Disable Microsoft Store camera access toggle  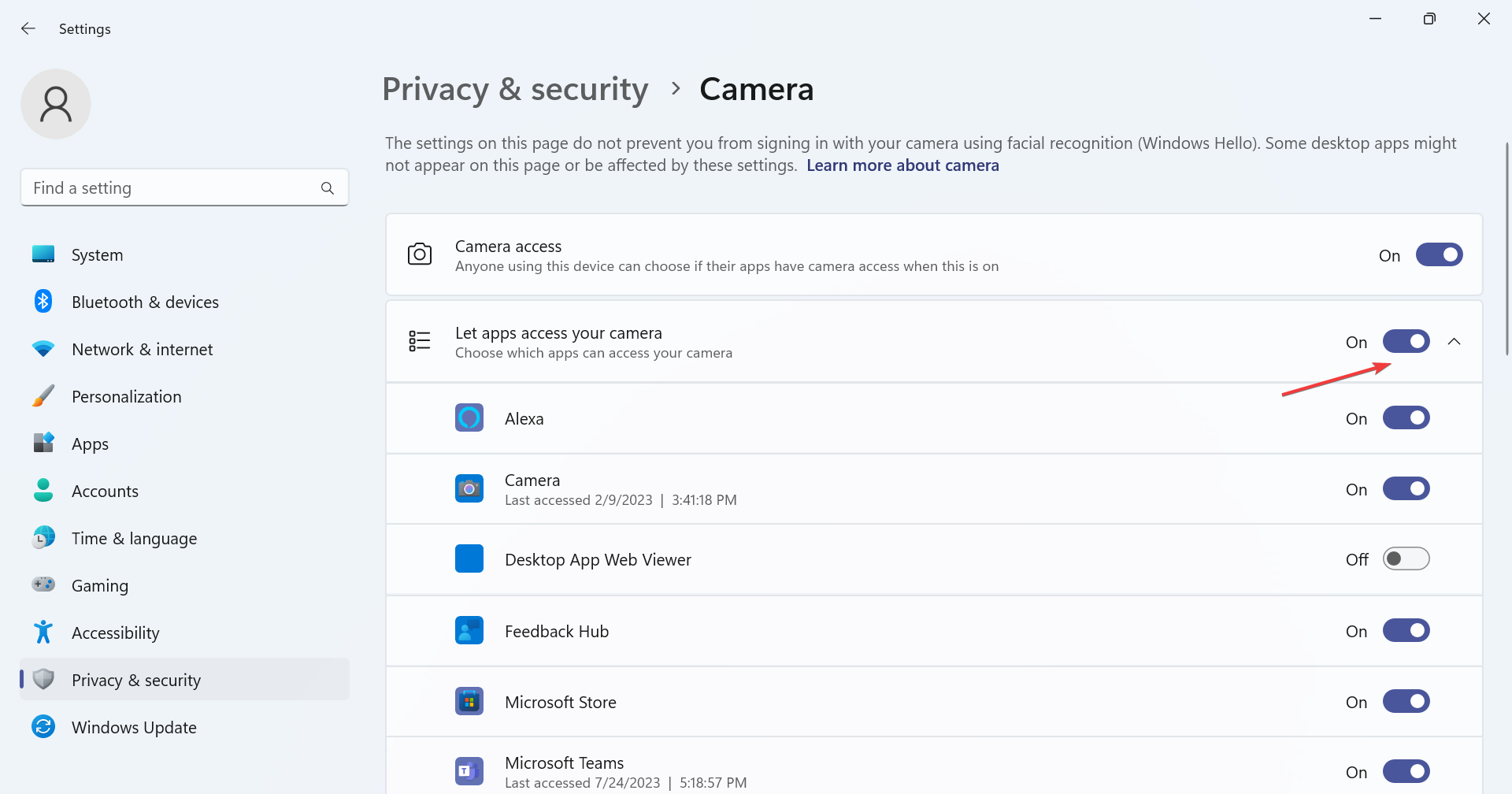(1406, 701)
